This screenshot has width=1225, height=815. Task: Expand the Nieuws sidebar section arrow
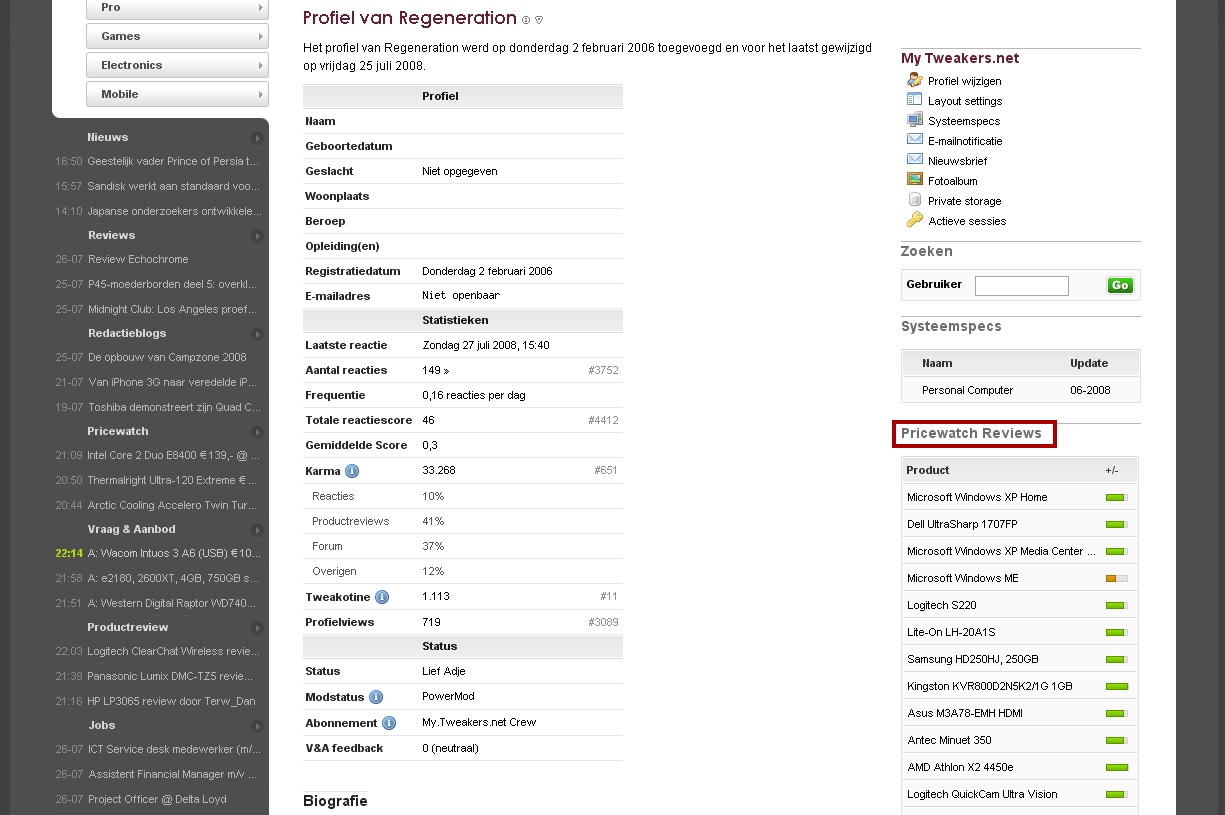[x=257, y=138]
